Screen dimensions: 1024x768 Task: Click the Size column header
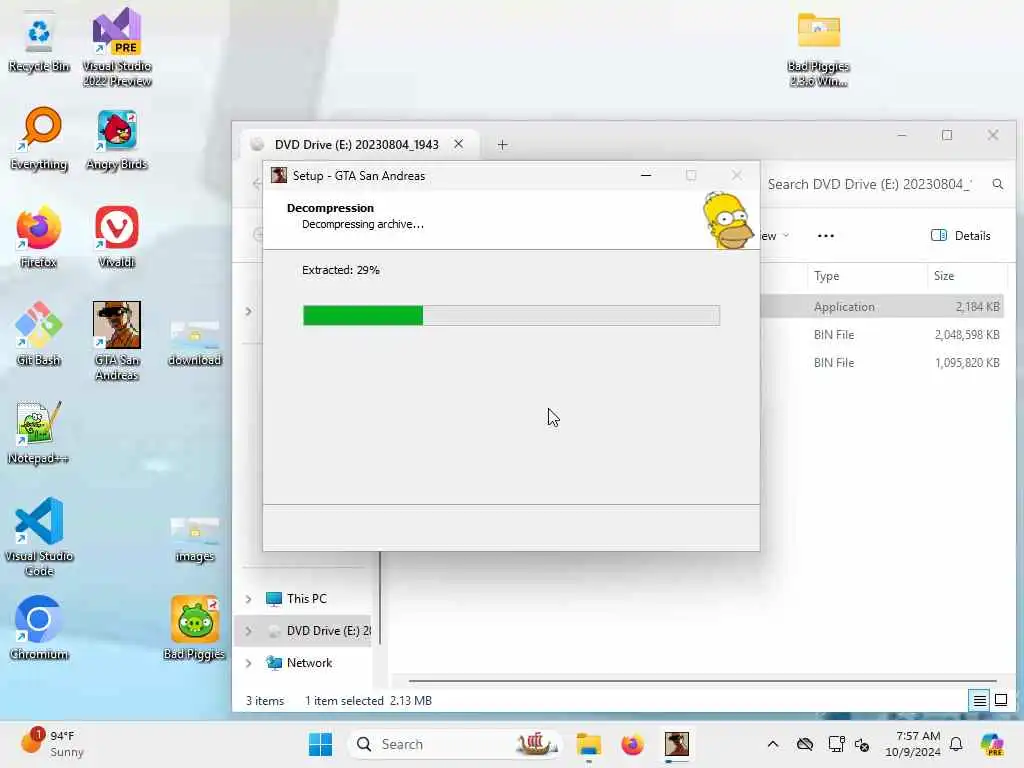967,276
